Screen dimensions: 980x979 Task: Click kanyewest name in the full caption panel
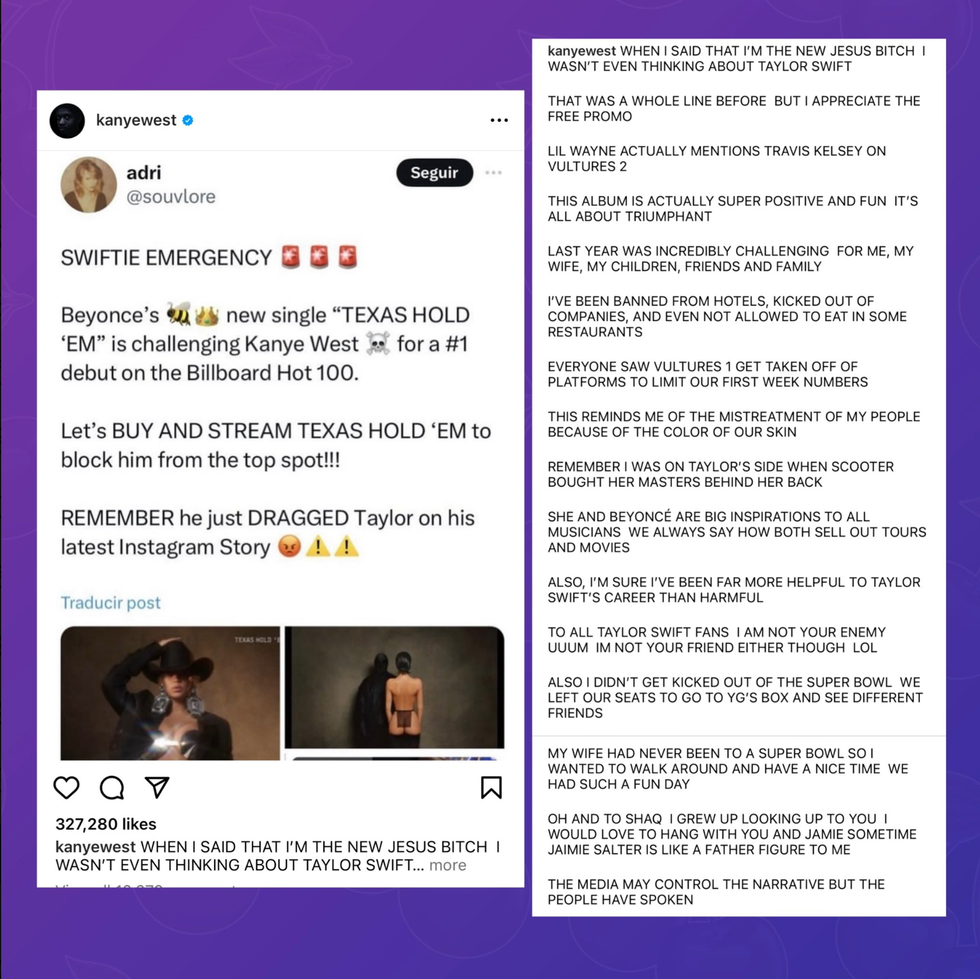coord(582,51)
